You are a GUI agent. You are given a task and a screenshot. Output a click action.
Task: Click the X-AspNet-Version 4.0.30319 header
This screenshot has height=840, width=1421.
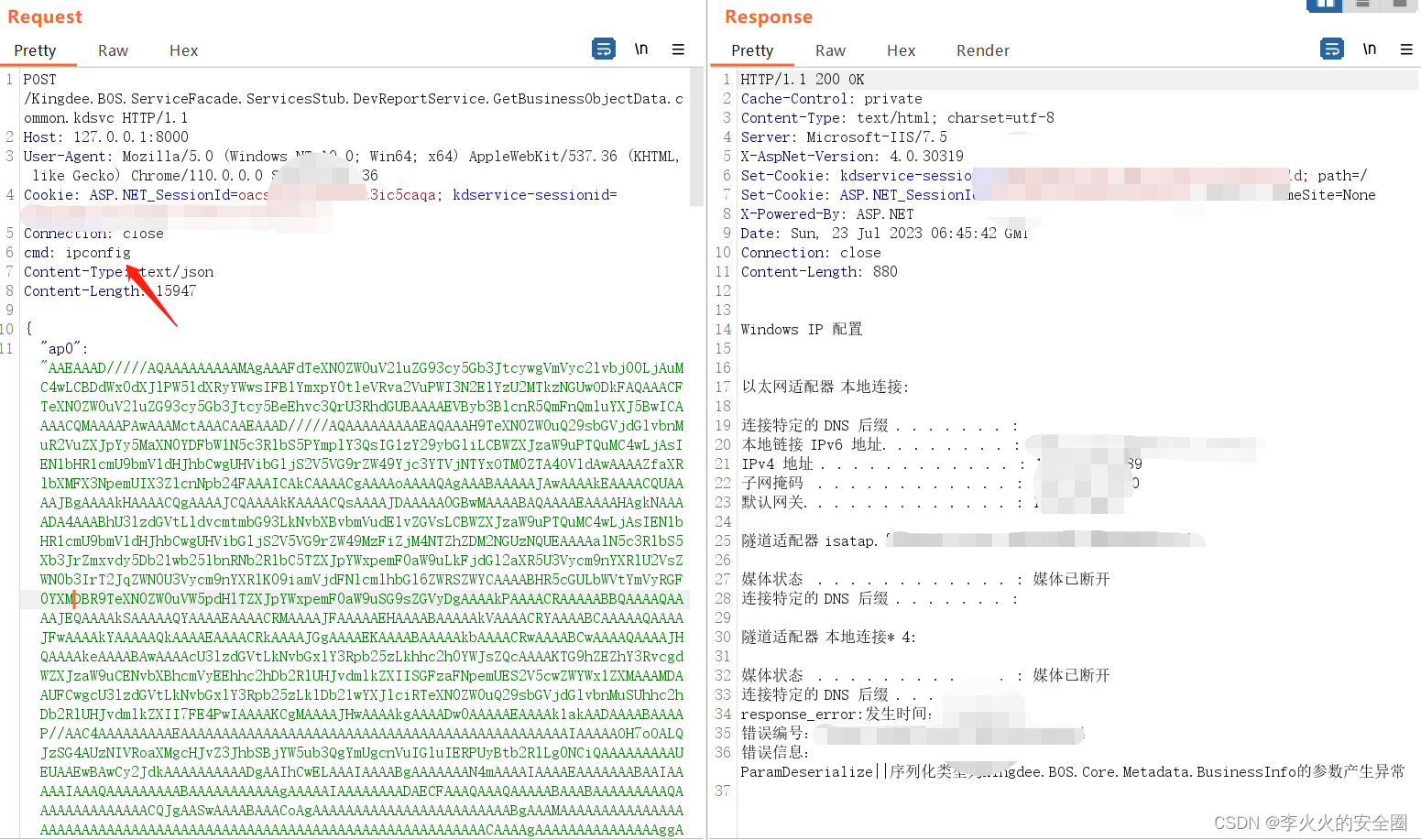[x=852, y=157]
